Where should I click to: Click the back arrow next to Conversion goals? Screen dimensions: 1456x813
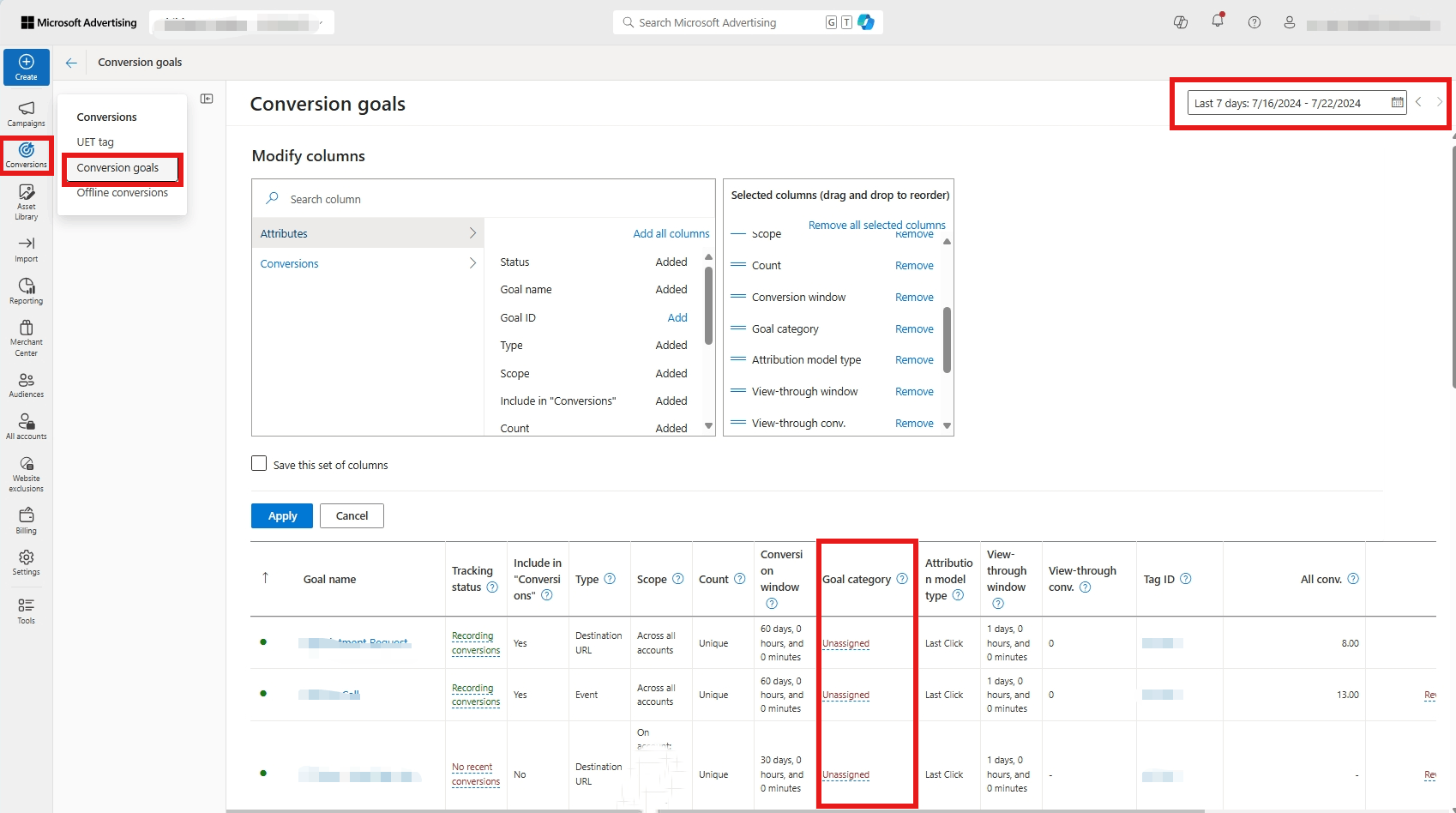pos(71,63)
